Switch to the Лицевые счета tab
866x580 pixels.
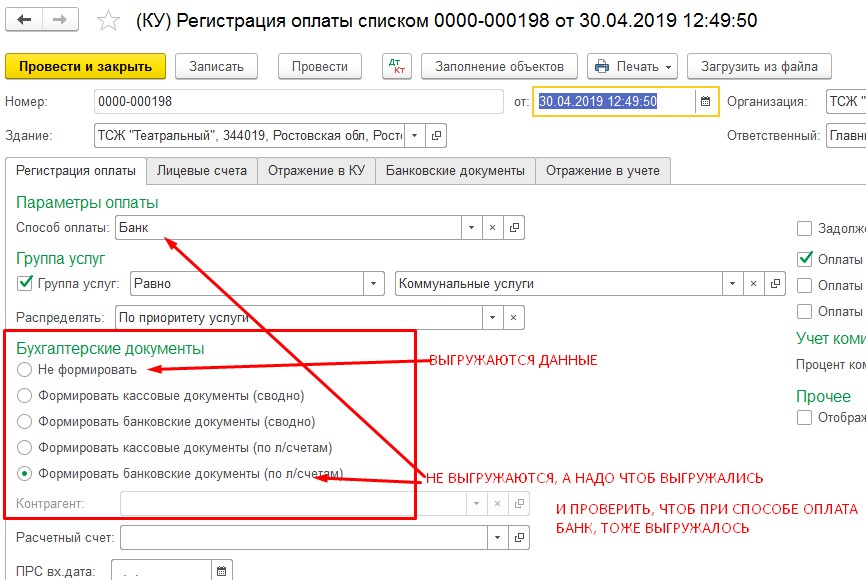coord(202,171)
